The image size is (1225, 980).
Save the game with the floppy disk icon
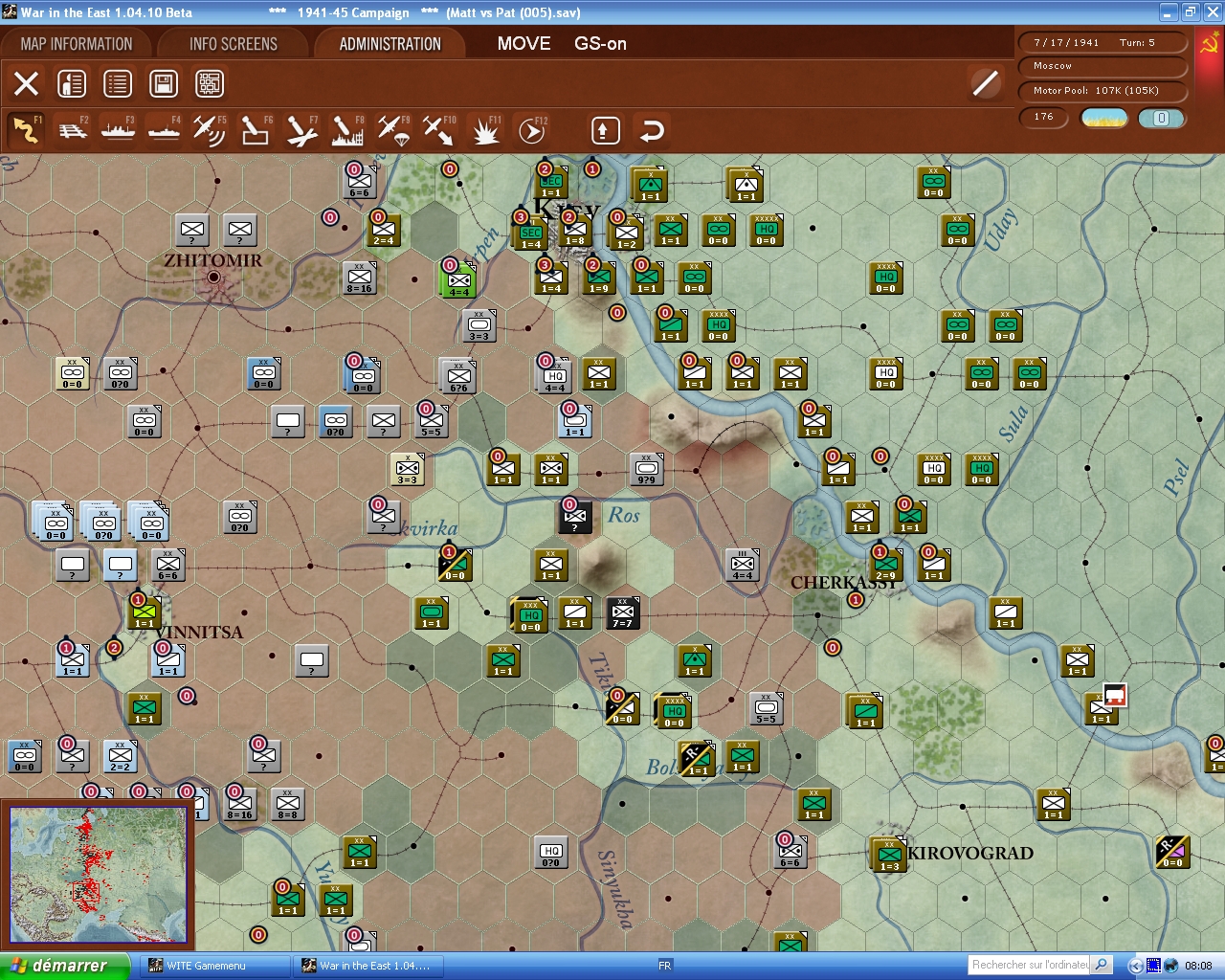(164, 84)
